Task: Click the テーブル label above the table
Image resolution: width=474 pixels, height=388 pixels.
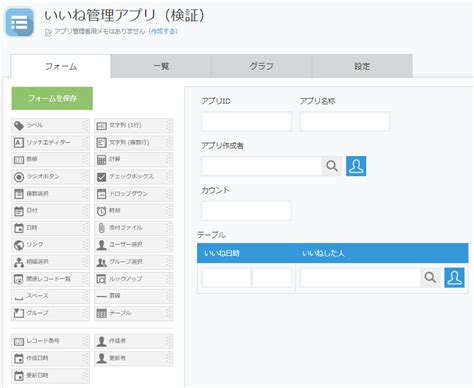Action: (x=211, y=235)
